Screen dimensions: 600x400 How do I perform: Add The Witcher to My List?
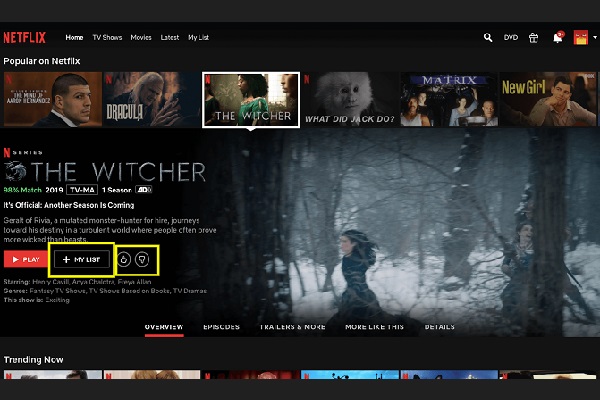pos(82,260)
